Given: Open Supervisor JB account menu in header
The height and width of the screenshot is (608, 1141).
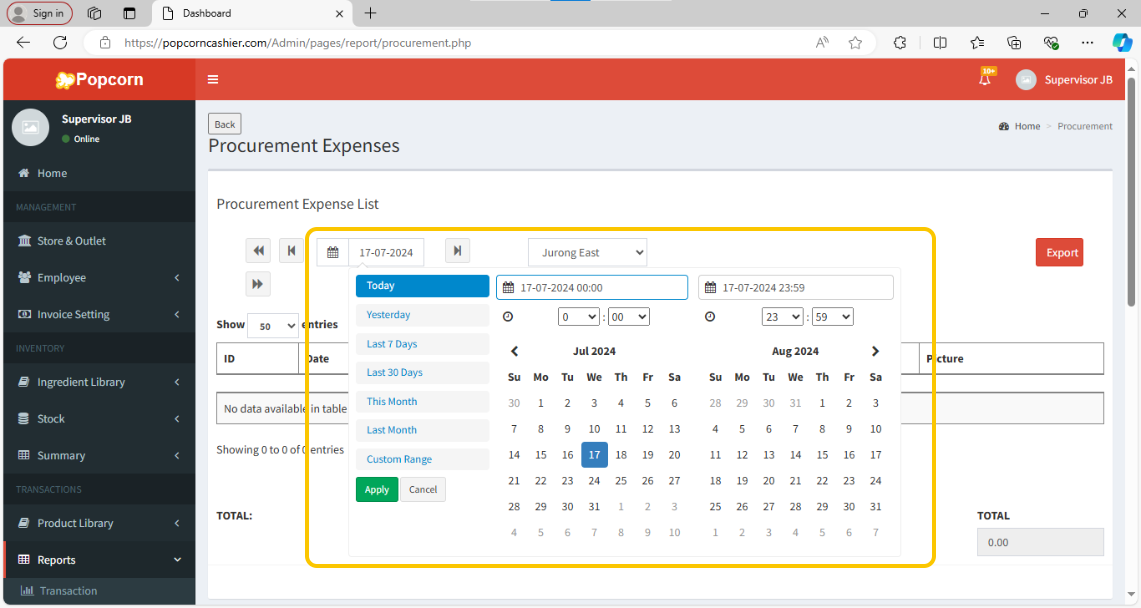Looking at the screenshot, I should tap(1064, 79).
